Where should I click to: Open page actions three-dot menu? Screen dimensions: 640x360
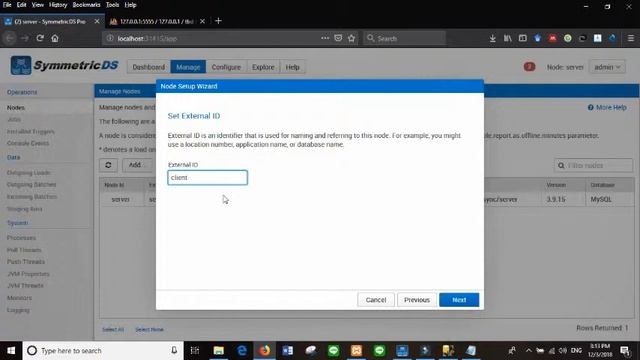[325, 38]
